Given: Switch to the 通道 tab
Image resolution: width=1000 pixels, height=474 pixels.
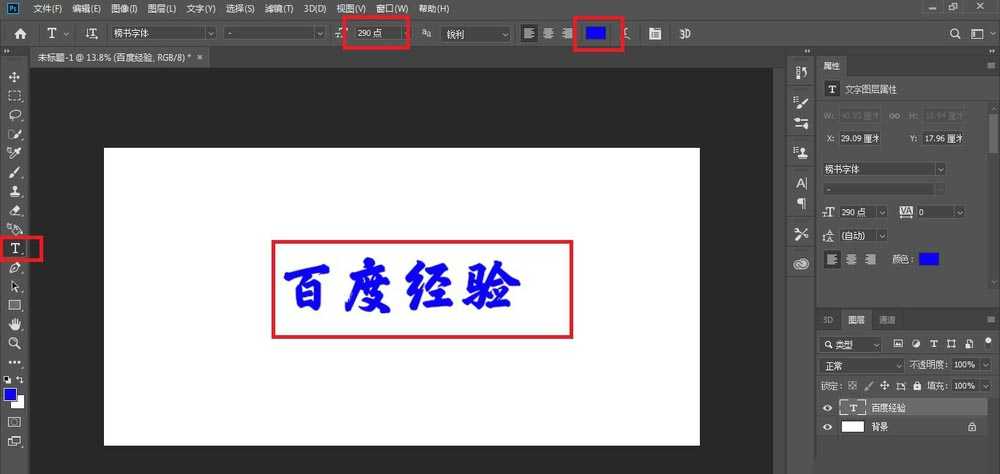Looking at the screenshot, I should click(887, 320).
